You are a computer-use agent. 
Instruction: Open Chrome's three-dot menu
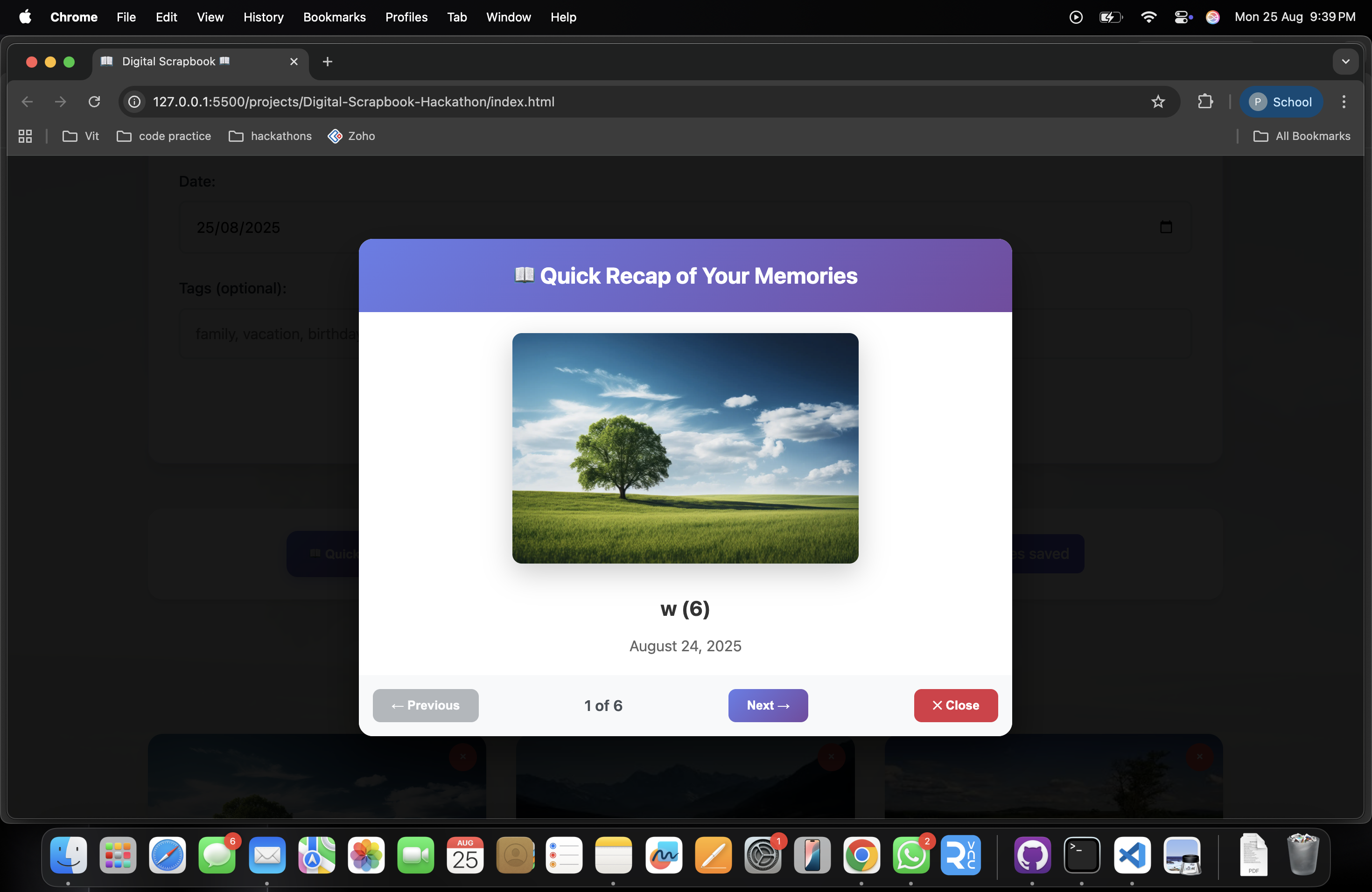pos(1344,102)
